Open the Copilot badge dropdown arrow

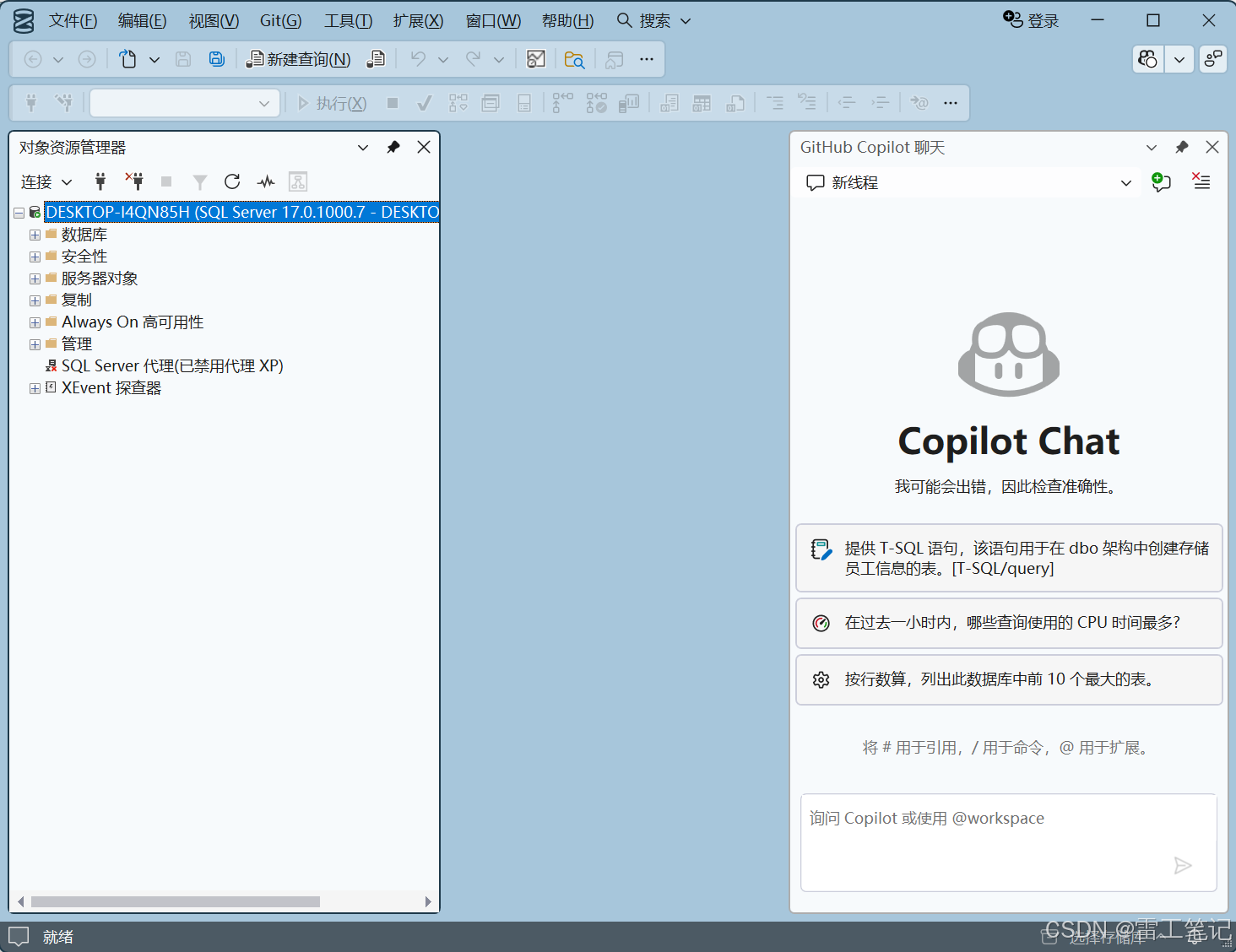pos(1179,59)
